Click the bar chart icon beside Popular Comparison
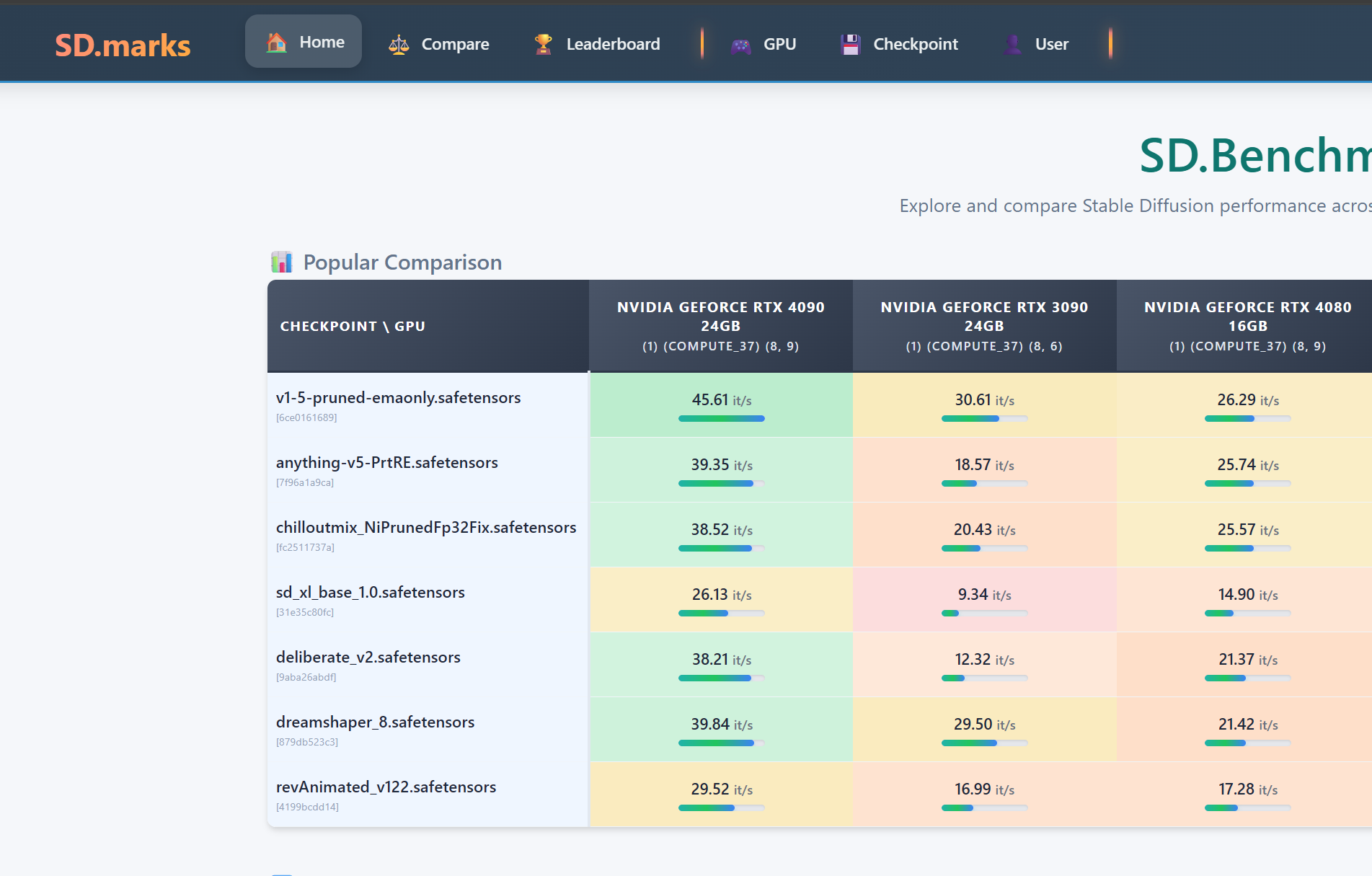The height and width of the screenshot is (876, 1372). tap(281, 262)
